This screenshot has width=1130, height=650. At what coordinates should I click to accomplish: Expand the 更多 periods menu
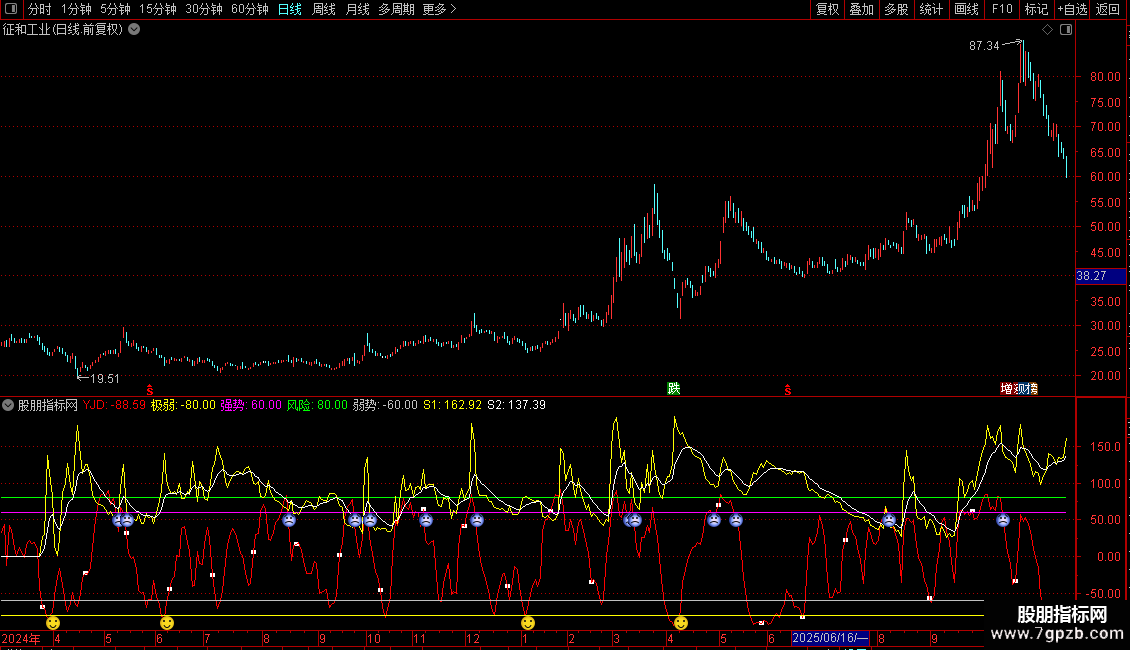[439, 9]
